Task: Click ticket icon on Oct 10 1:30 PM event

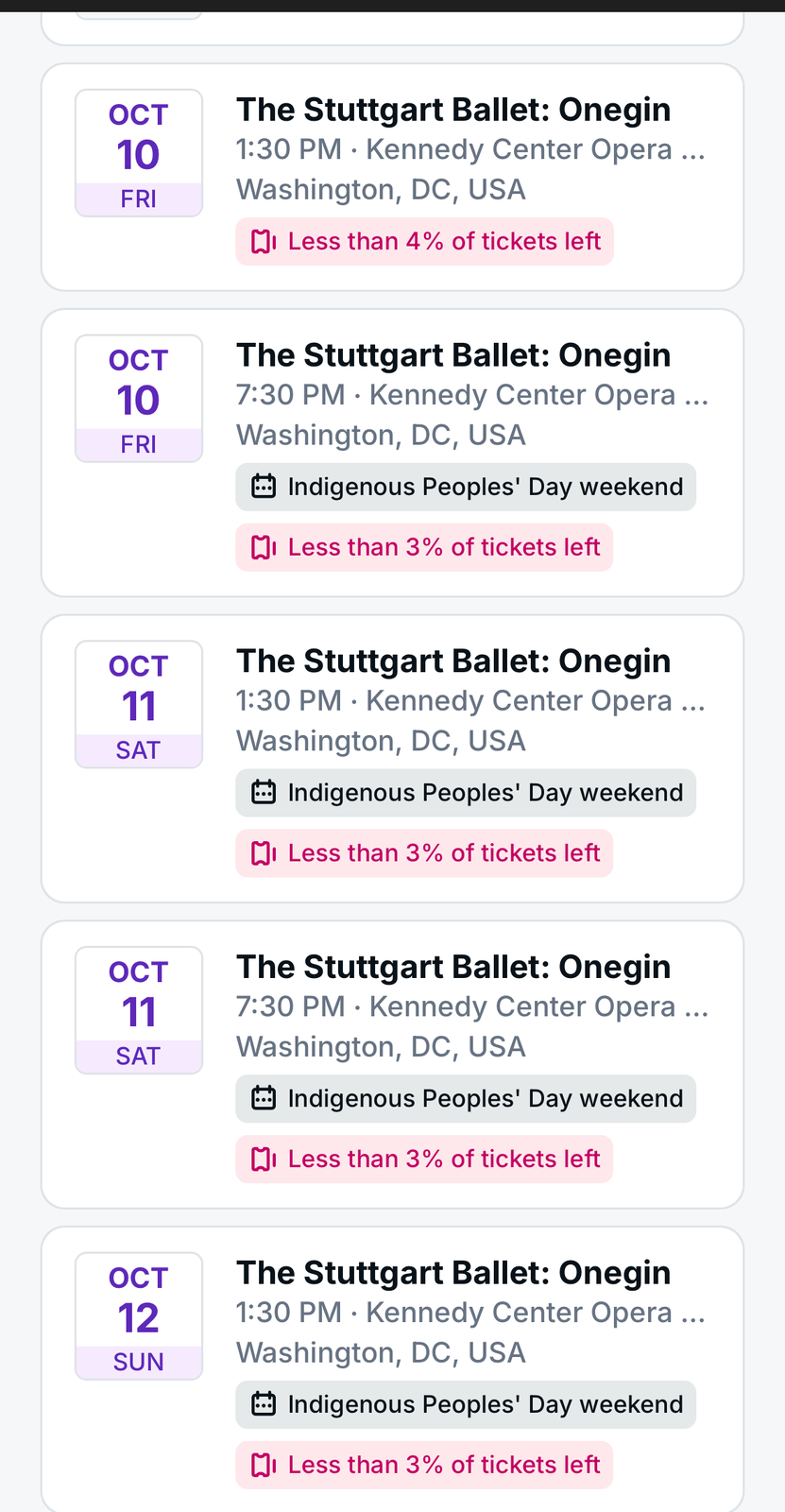Action: [x=263, y=242]
